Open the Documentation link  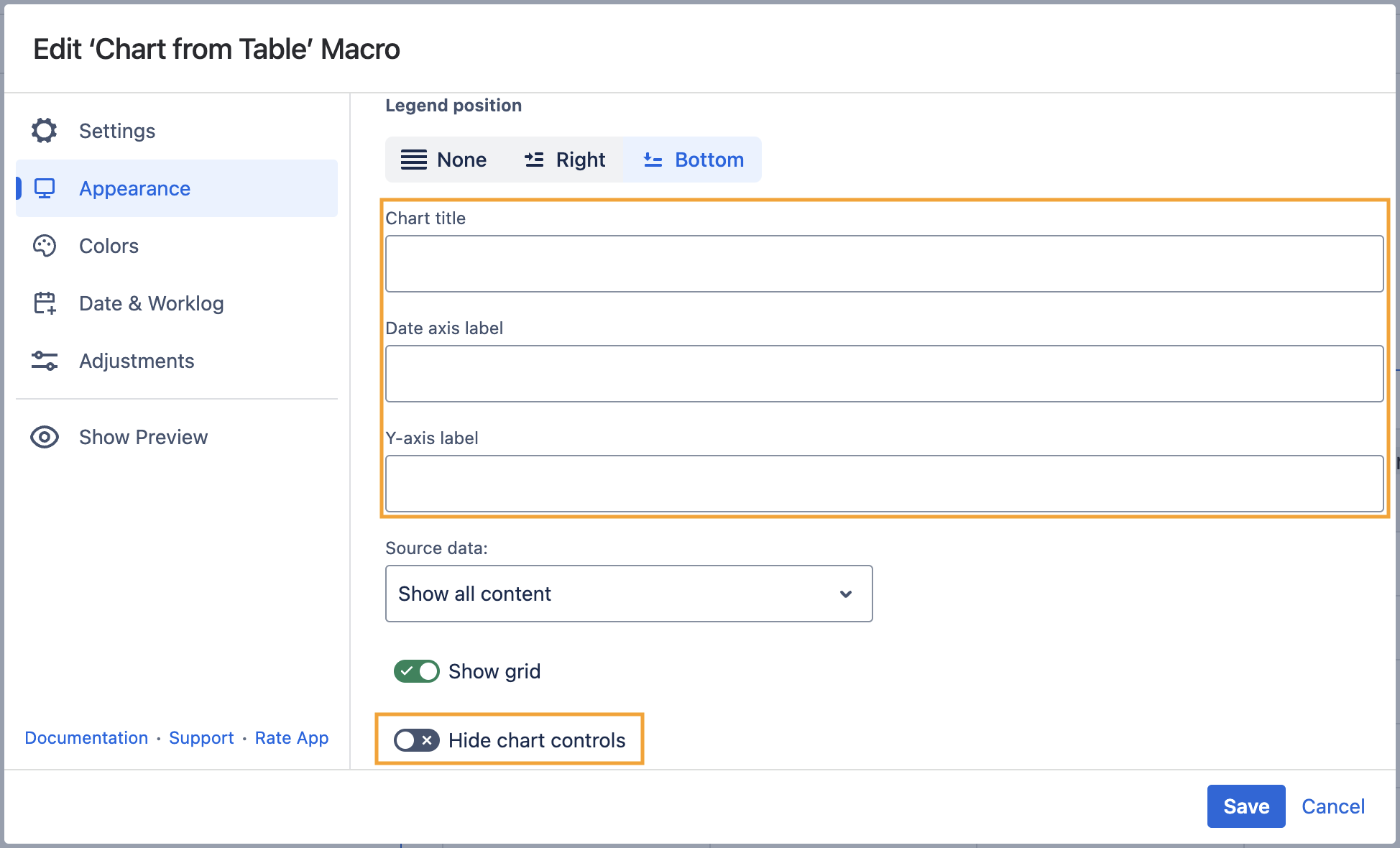86,738
